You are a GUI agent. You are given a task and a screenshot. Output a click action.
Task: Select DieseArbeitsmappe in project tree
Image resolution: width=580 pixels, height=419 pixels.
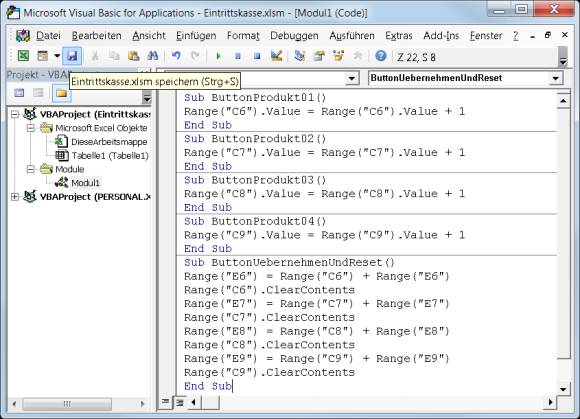(109, 142)
